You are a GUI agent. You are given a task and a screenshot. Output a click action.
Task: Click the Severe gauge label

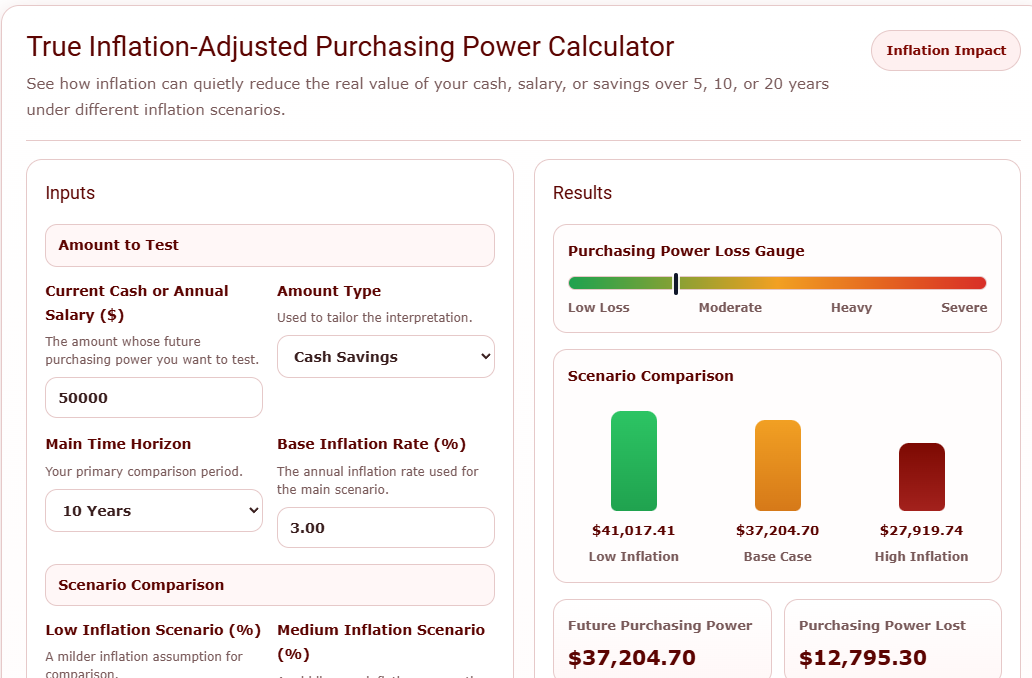[964, 307]
